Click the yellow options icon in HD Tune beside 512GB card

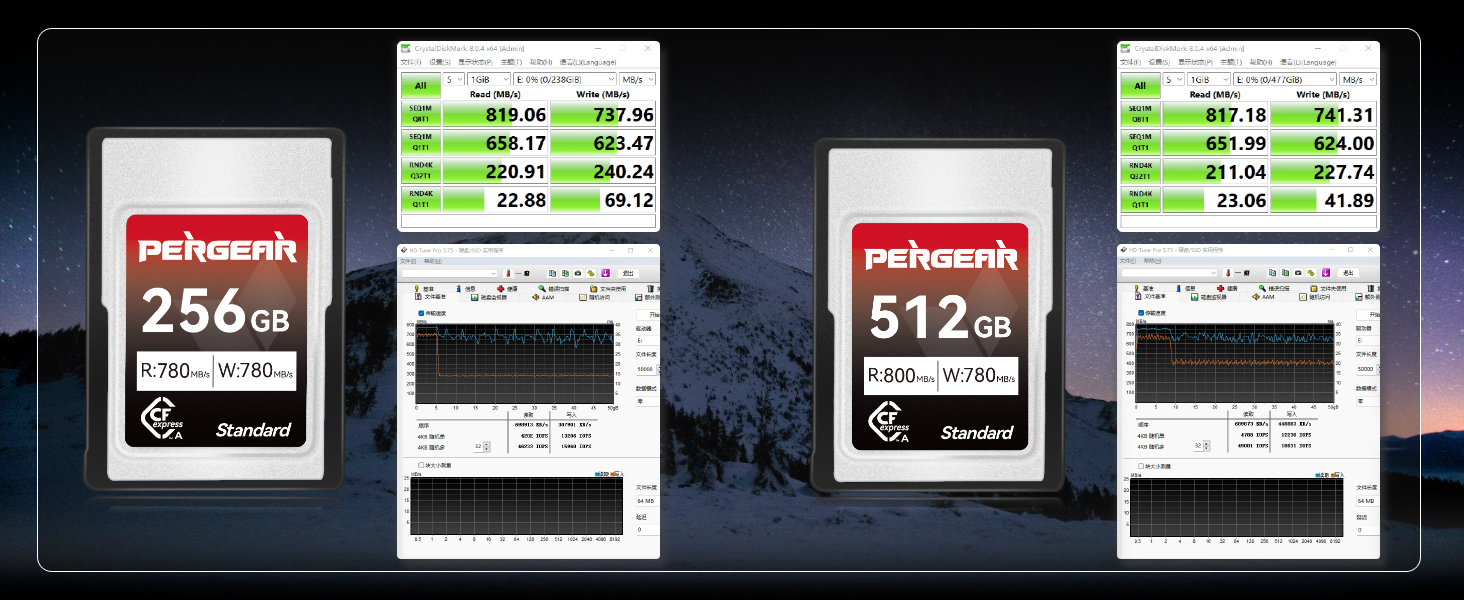(x=1311, y=273)
